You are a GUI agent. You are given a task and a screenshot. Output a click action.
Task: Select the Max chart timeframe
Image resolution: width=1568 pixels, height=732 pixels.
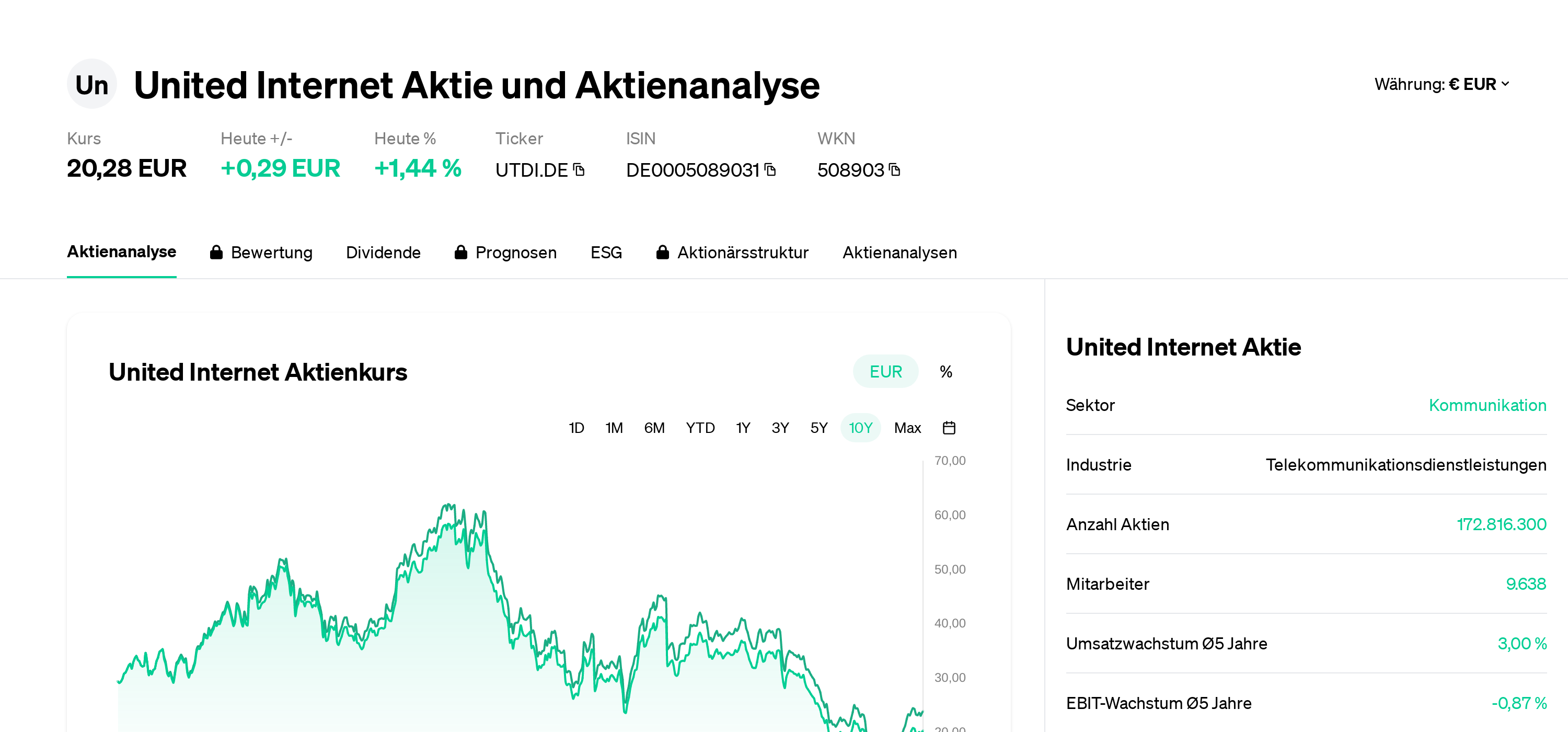907,428
